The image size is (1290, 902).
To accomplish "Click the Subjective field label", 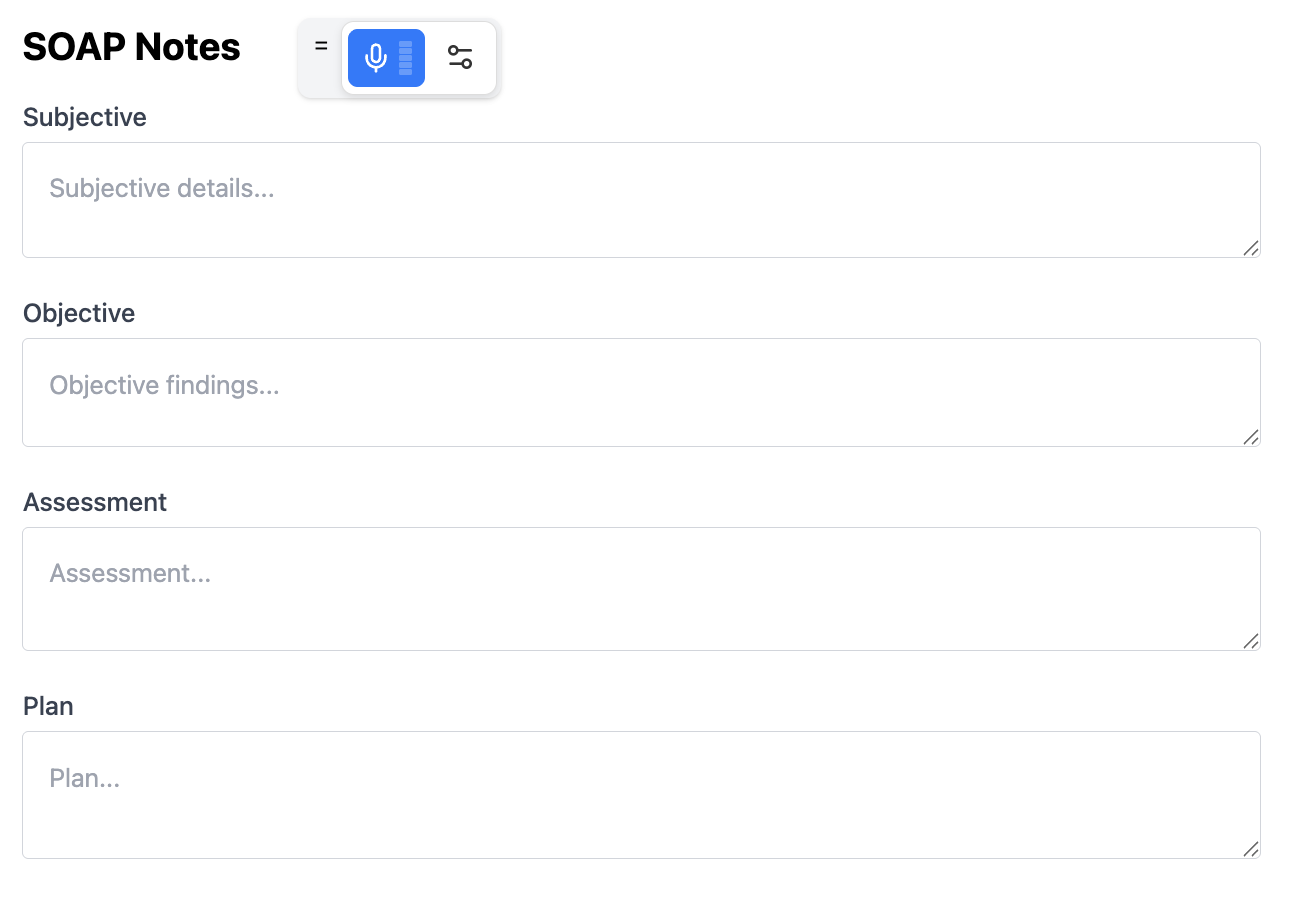I will coord(85,117).
